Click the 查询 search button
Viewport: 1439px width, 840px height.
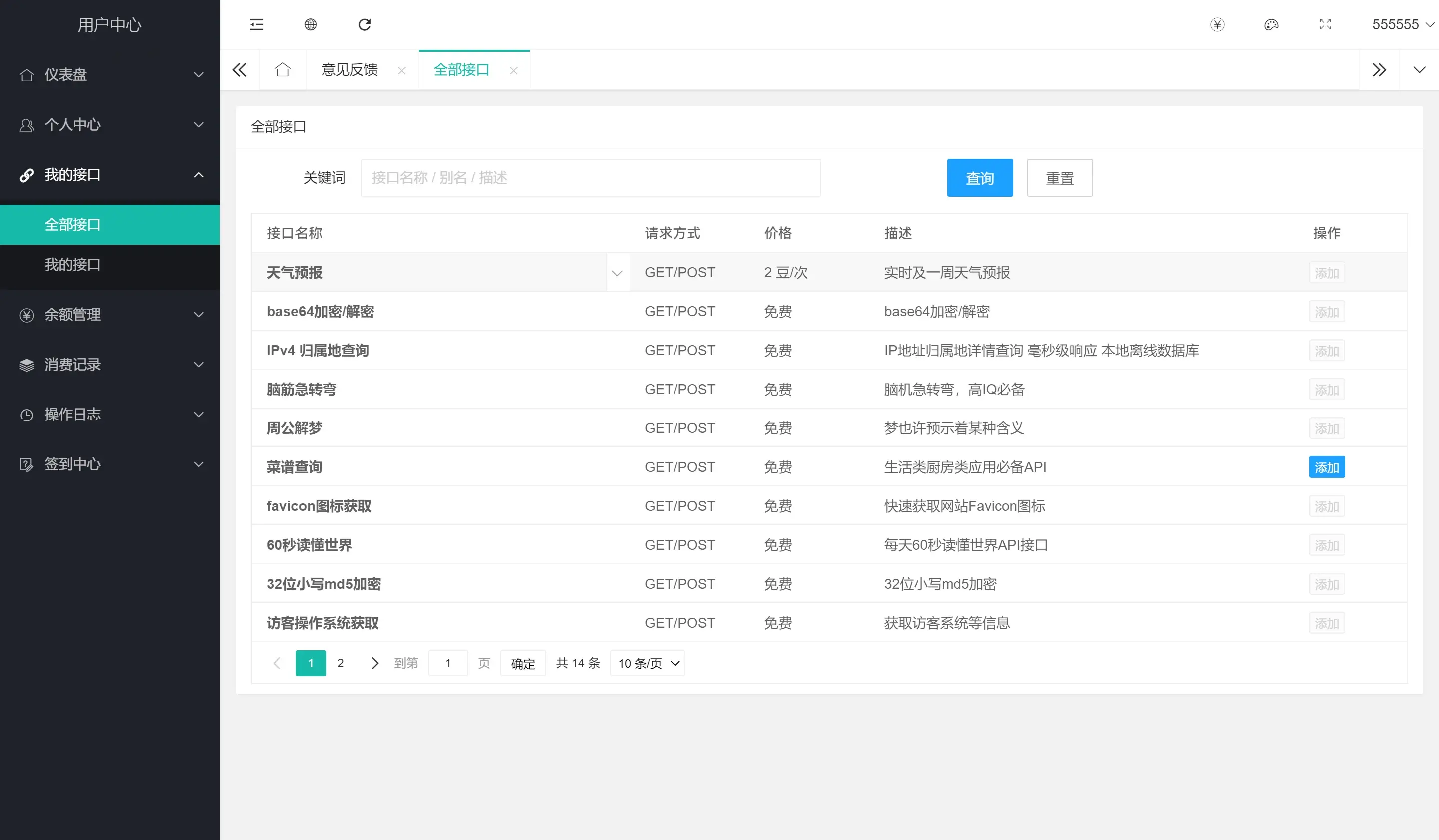point(980,178)
